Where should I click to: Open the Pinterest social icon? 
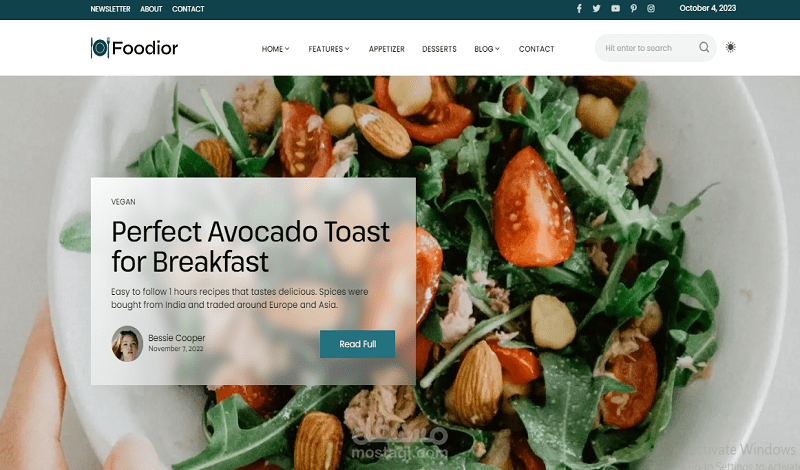point(633,9)
